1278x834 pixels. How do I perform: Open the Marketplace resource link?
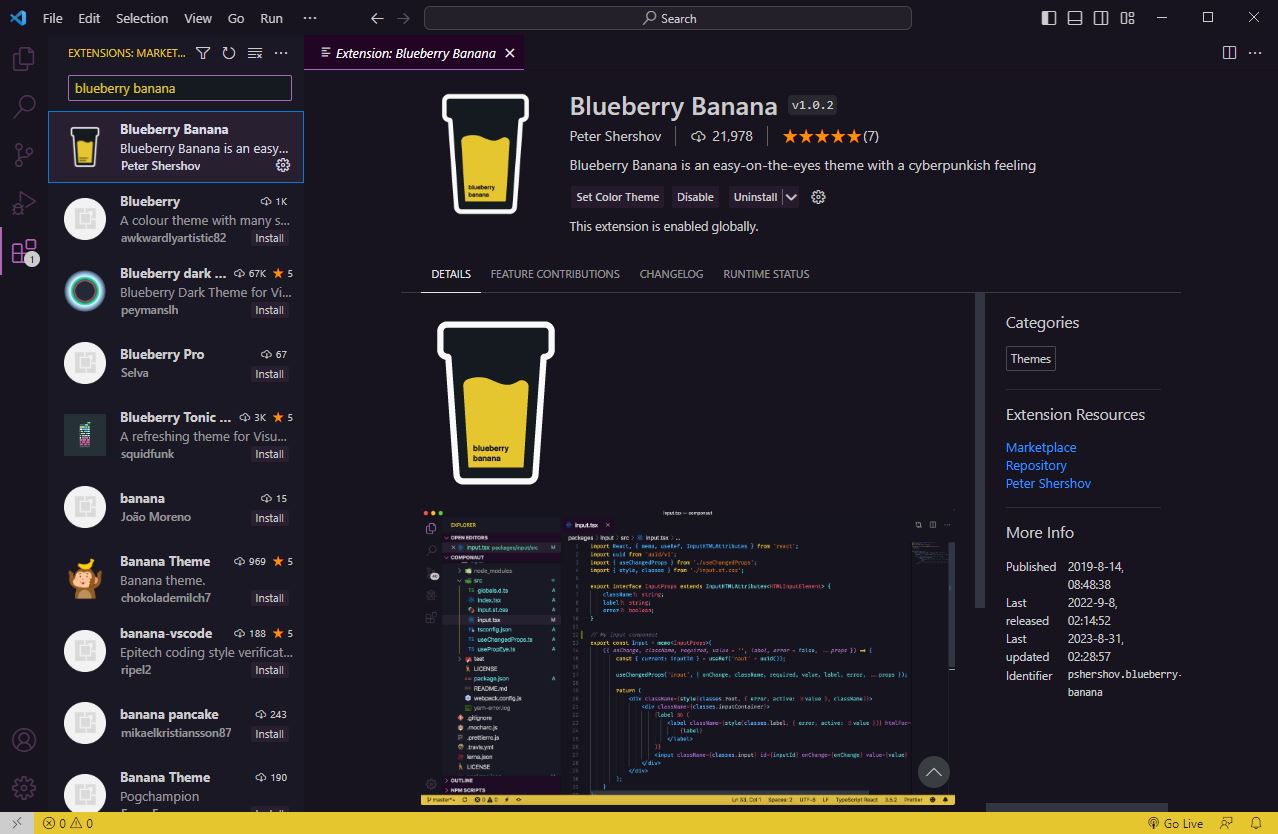pos(1041,447)
